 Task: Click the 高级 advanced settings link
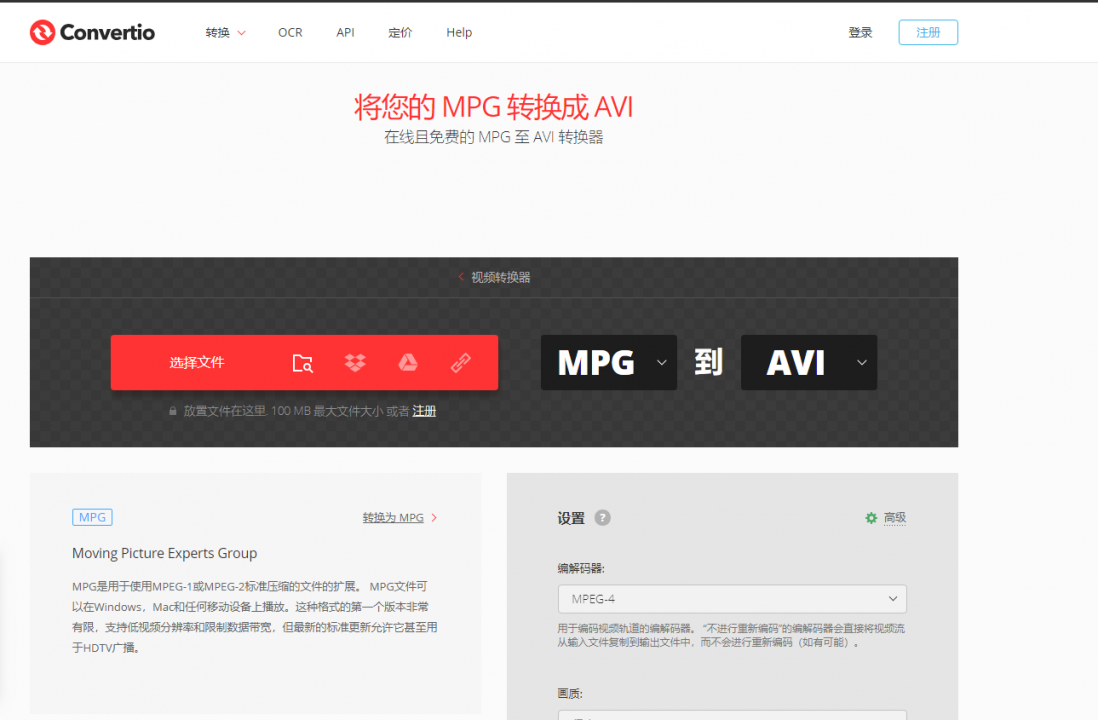894,518
